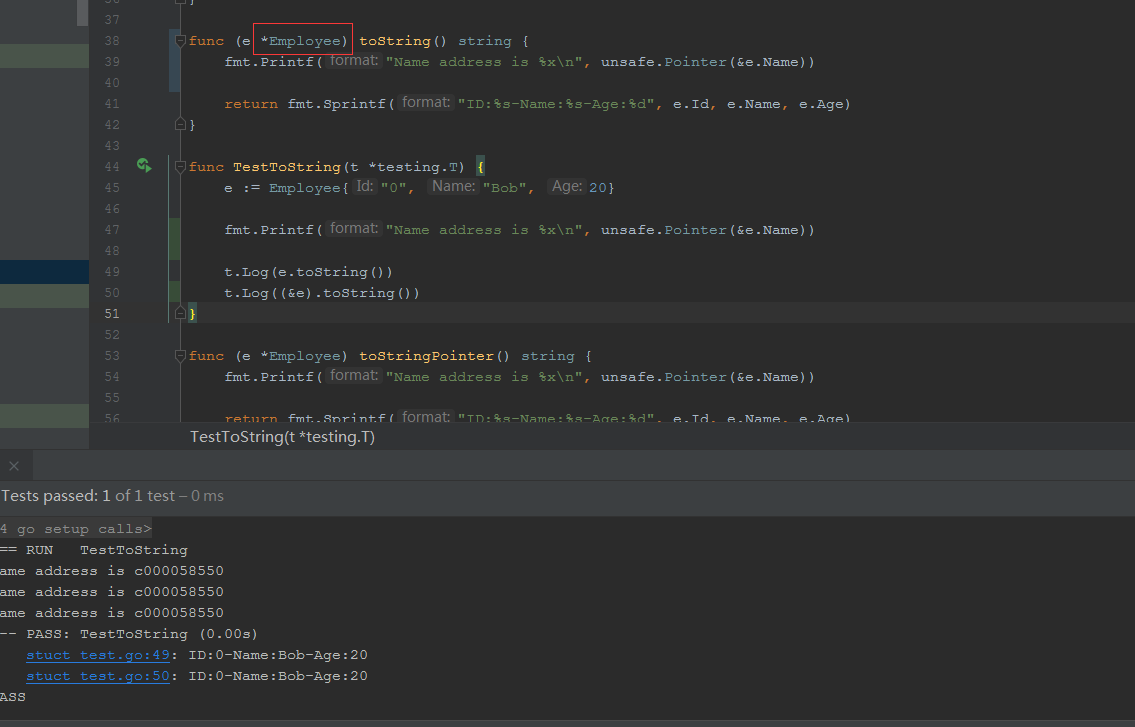The image size is (1135, 727).
Task: Collapse the TestToString function body
Action: point(179,166)
